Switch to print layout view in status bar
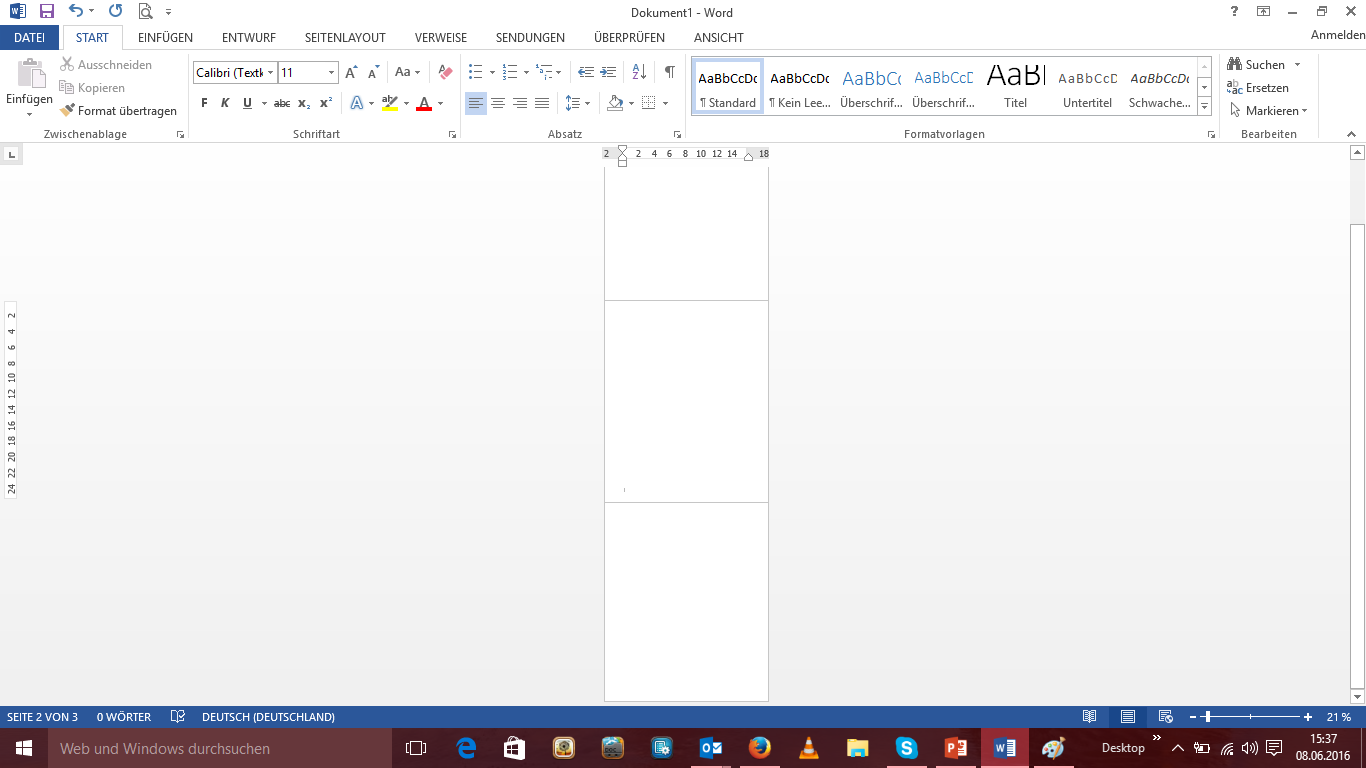Viewport: 1366px width, 768px height. click(x=1128, y=717)
